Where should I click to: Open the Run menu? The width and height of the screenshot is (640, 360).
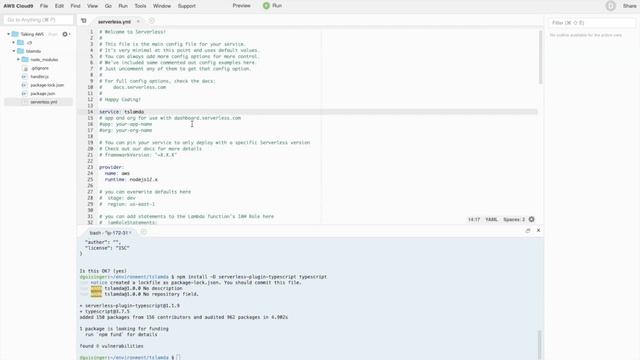123,6
